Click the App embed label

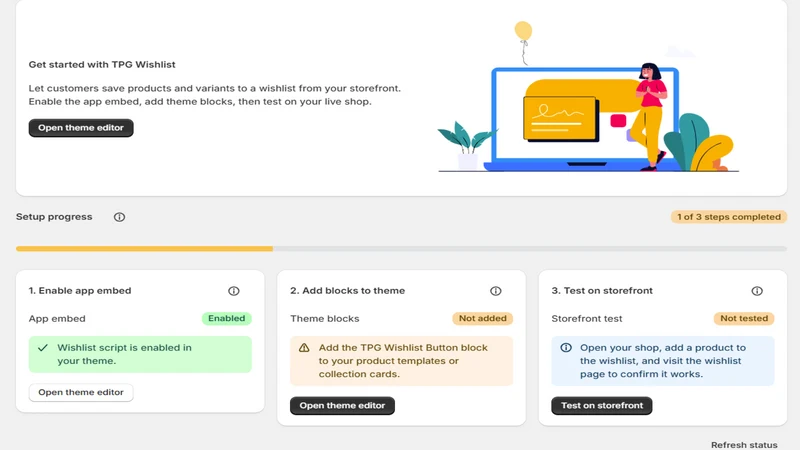click(x=57, y=318)
